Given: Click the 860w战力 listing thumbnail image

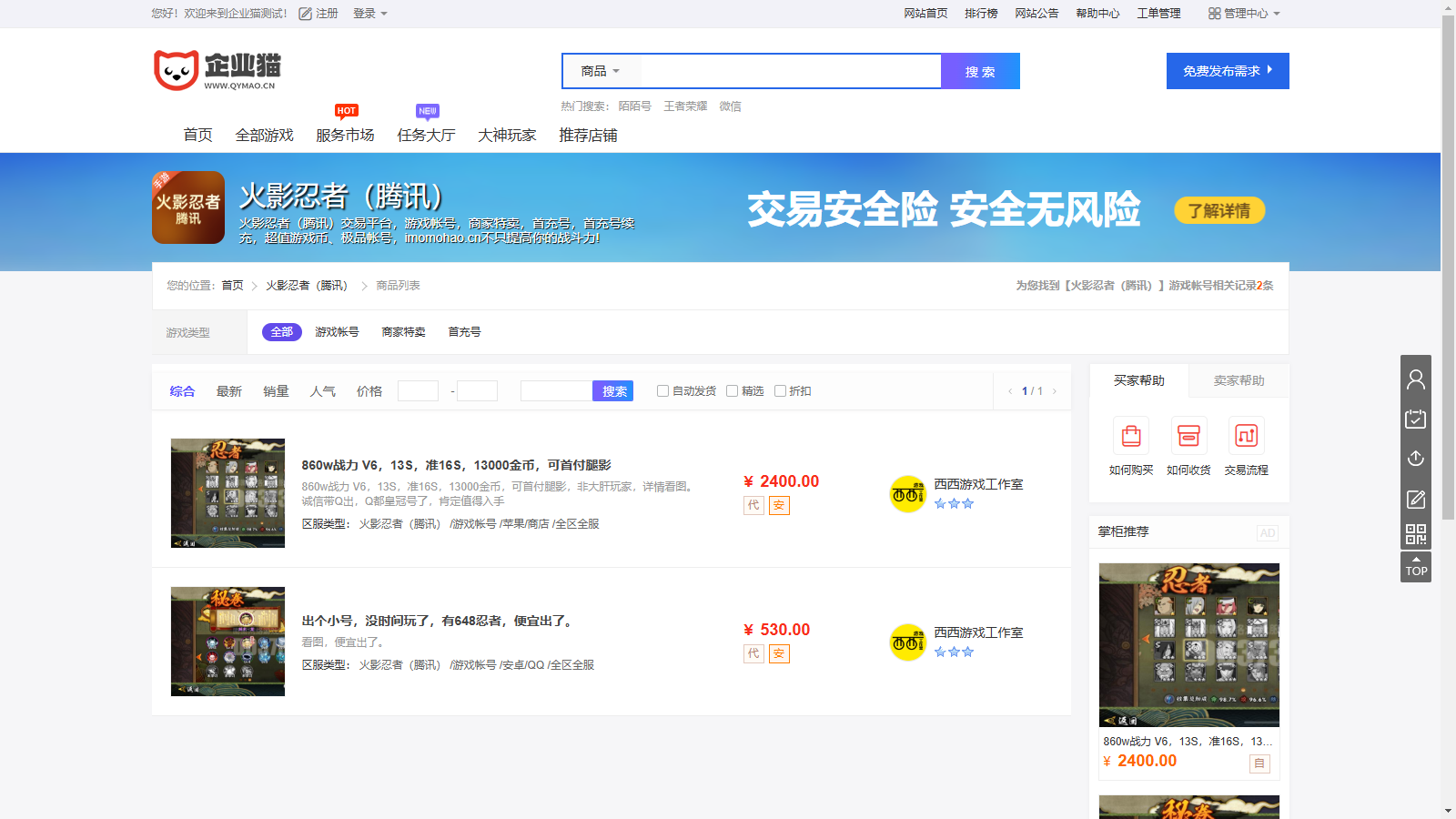Looking at the screenshot, I should tap(227, 493).
